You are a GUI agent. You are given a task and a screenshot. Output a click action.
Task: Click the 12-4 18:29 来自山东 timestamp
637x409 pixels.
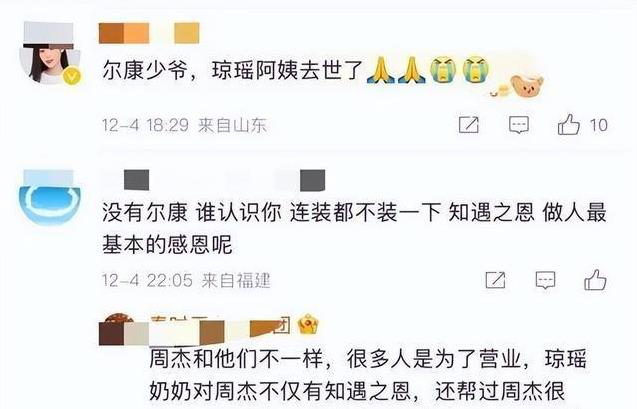(184, 125)
